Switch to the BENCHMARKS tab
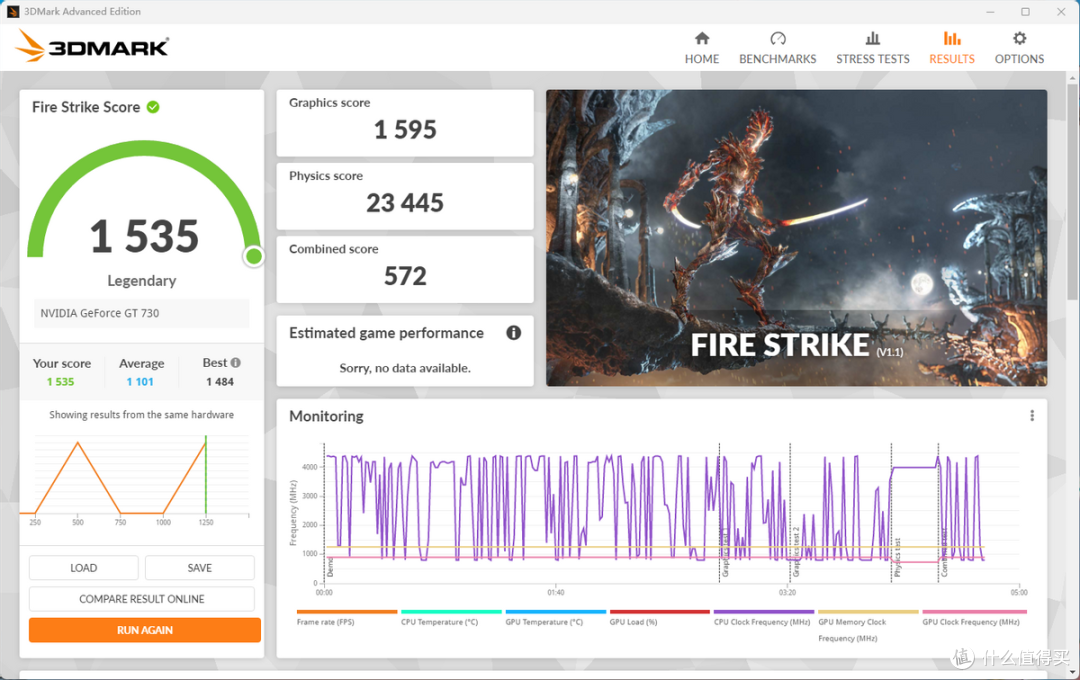1080x680 pixels. tap(777, 48)
